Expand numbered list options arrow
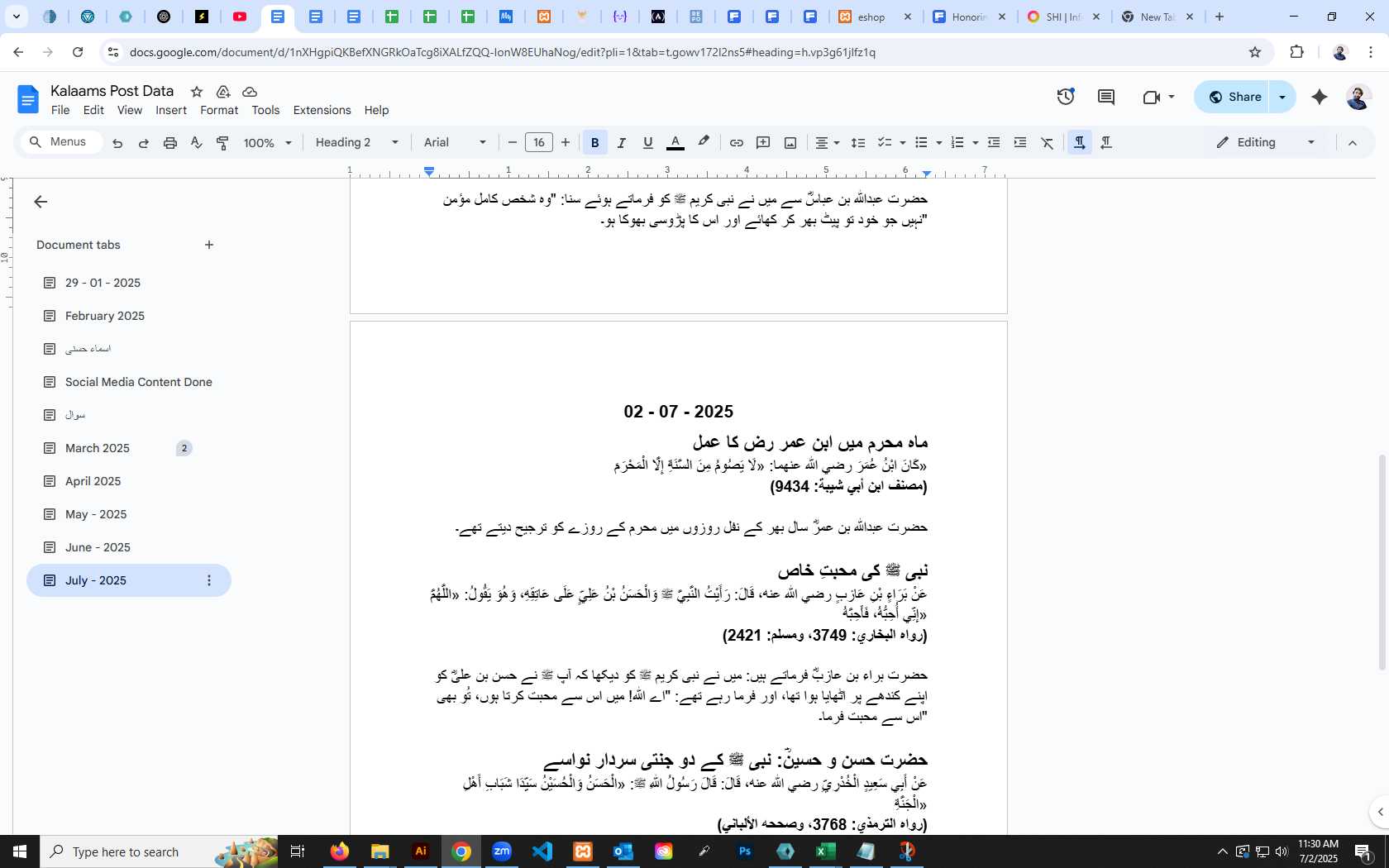 975,143
